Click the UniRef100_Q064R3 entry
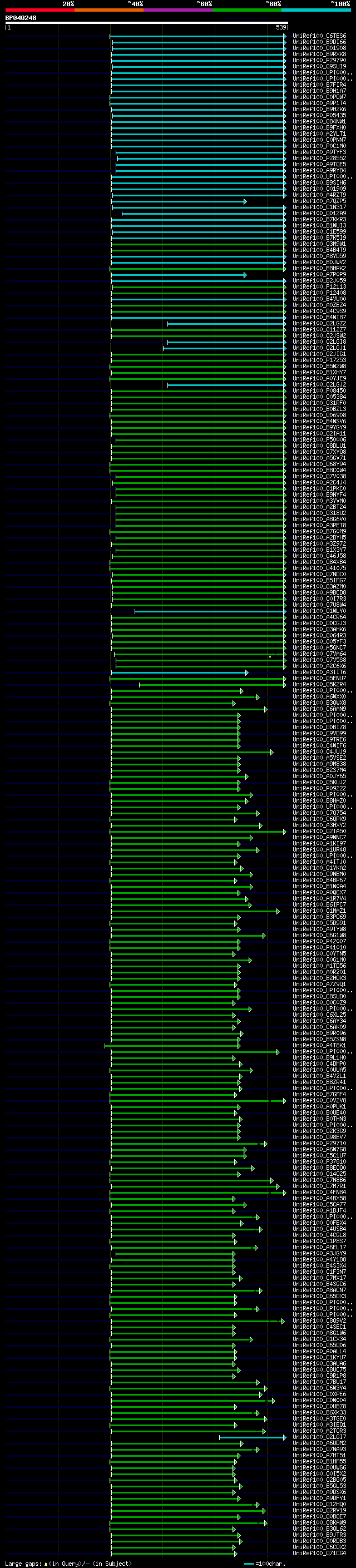Screen dimensions: 356x1568 click(319, 635)
